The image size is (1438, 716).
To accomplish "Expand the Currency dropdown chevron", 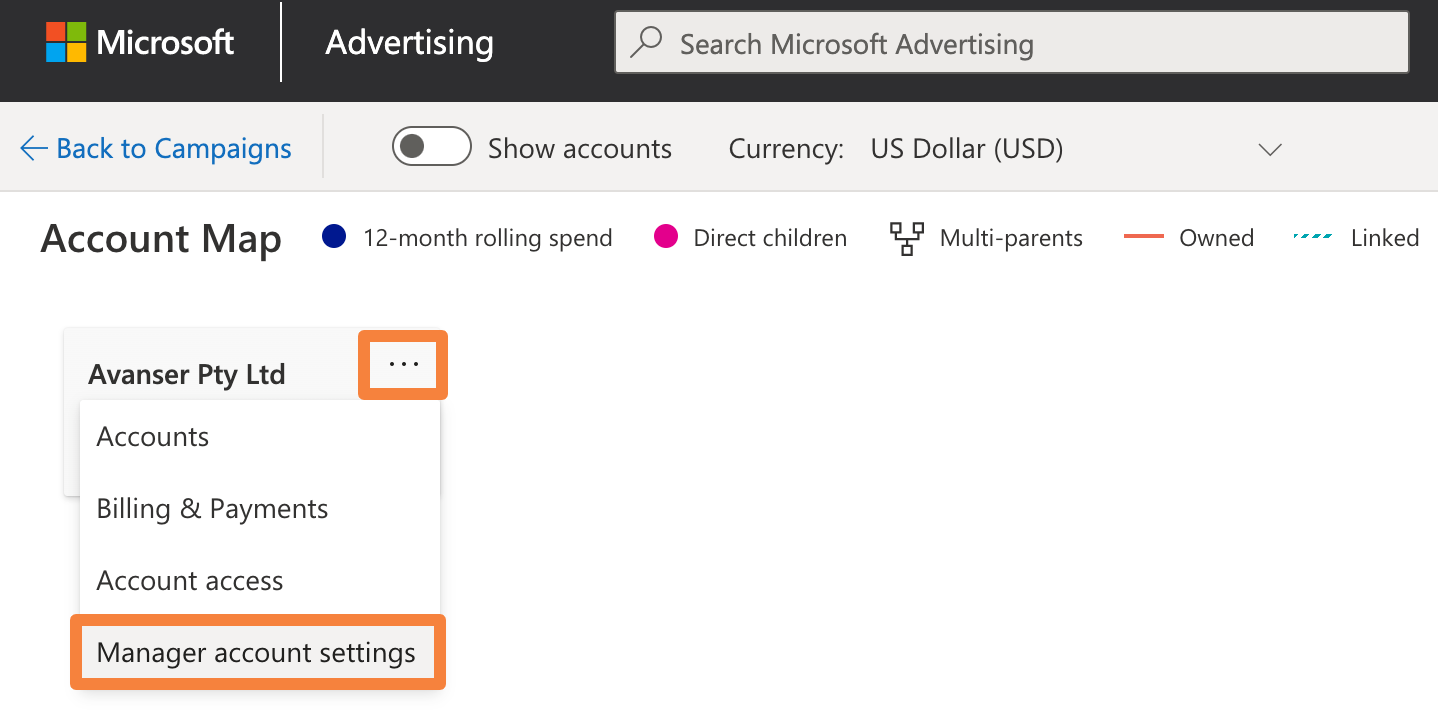I will click(x=1269, y=150).
